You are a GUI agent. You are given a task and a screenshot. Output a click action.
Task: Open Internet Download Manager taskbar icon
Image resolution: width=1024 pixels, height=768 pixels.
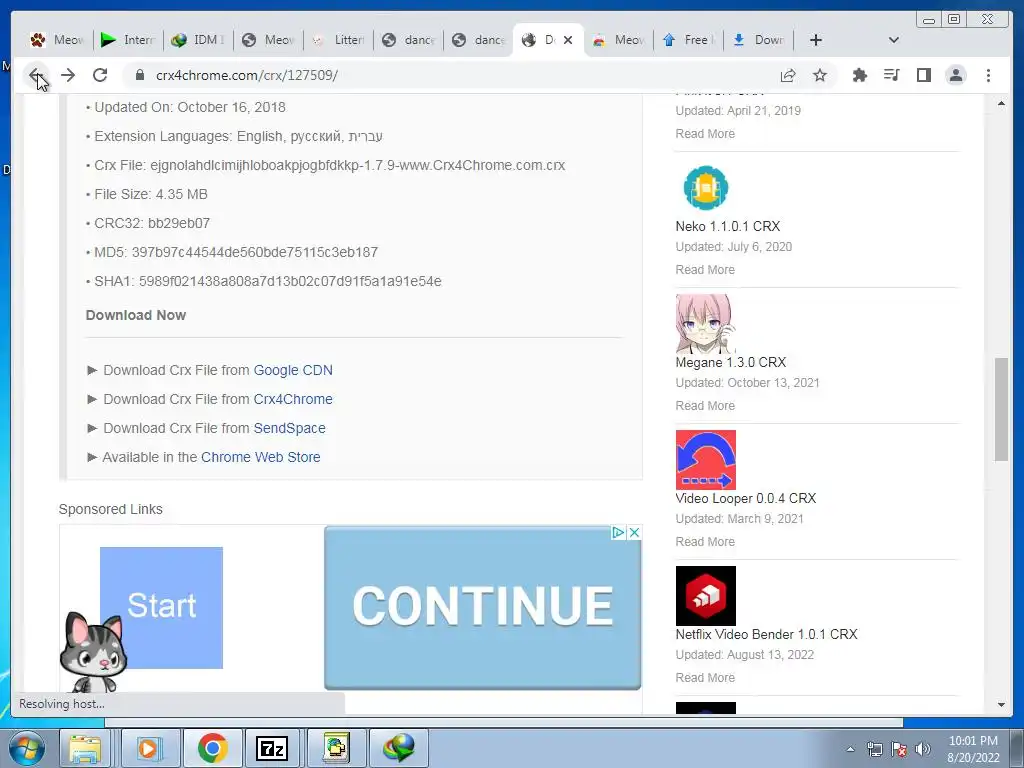coord(399,748)
